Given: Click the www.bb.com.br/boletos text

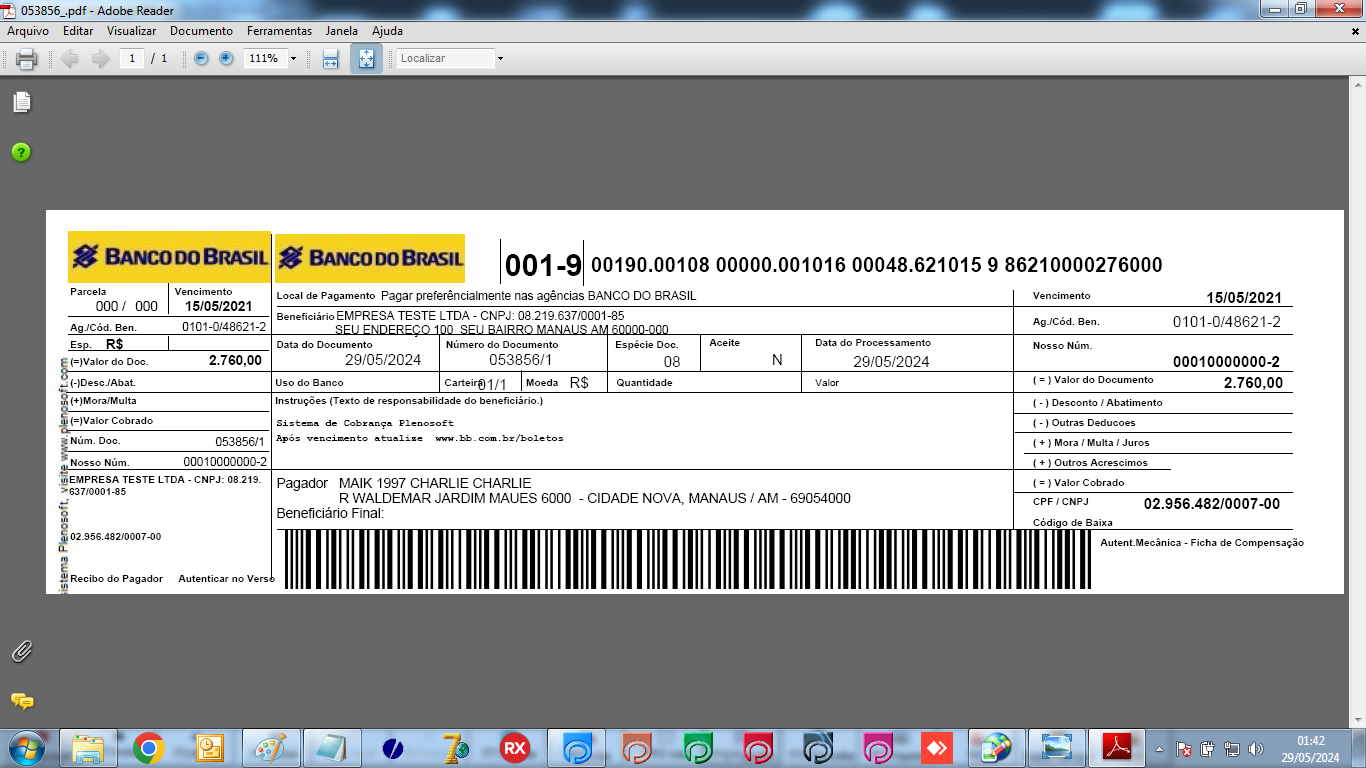Looking at the screenshot, I should pyautogui.click(x=499, y=438).
